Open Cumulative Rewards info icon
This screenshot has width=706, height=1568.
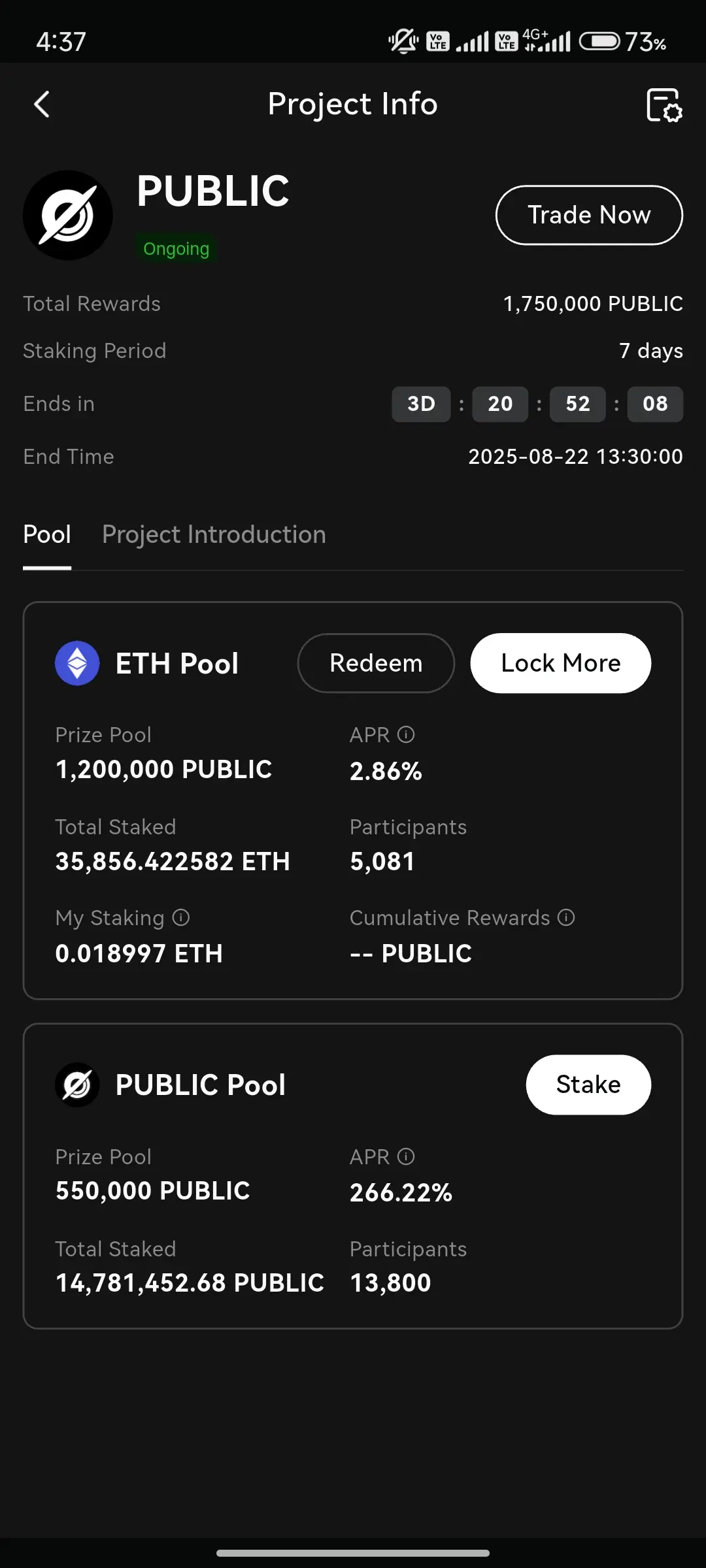coord(566,918)
